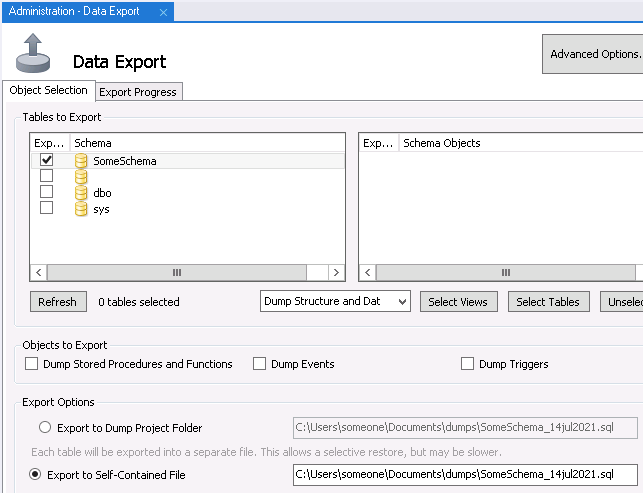Click the unnamed schema database icon
The image size is (643, 493).
[x=81, y=176]
